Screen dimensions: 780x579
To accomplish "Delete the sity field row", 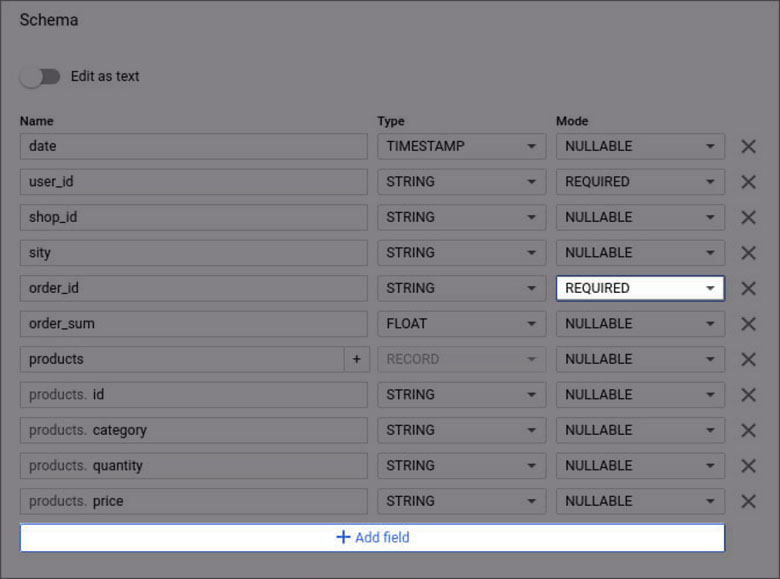I will [x=748, y=253].
